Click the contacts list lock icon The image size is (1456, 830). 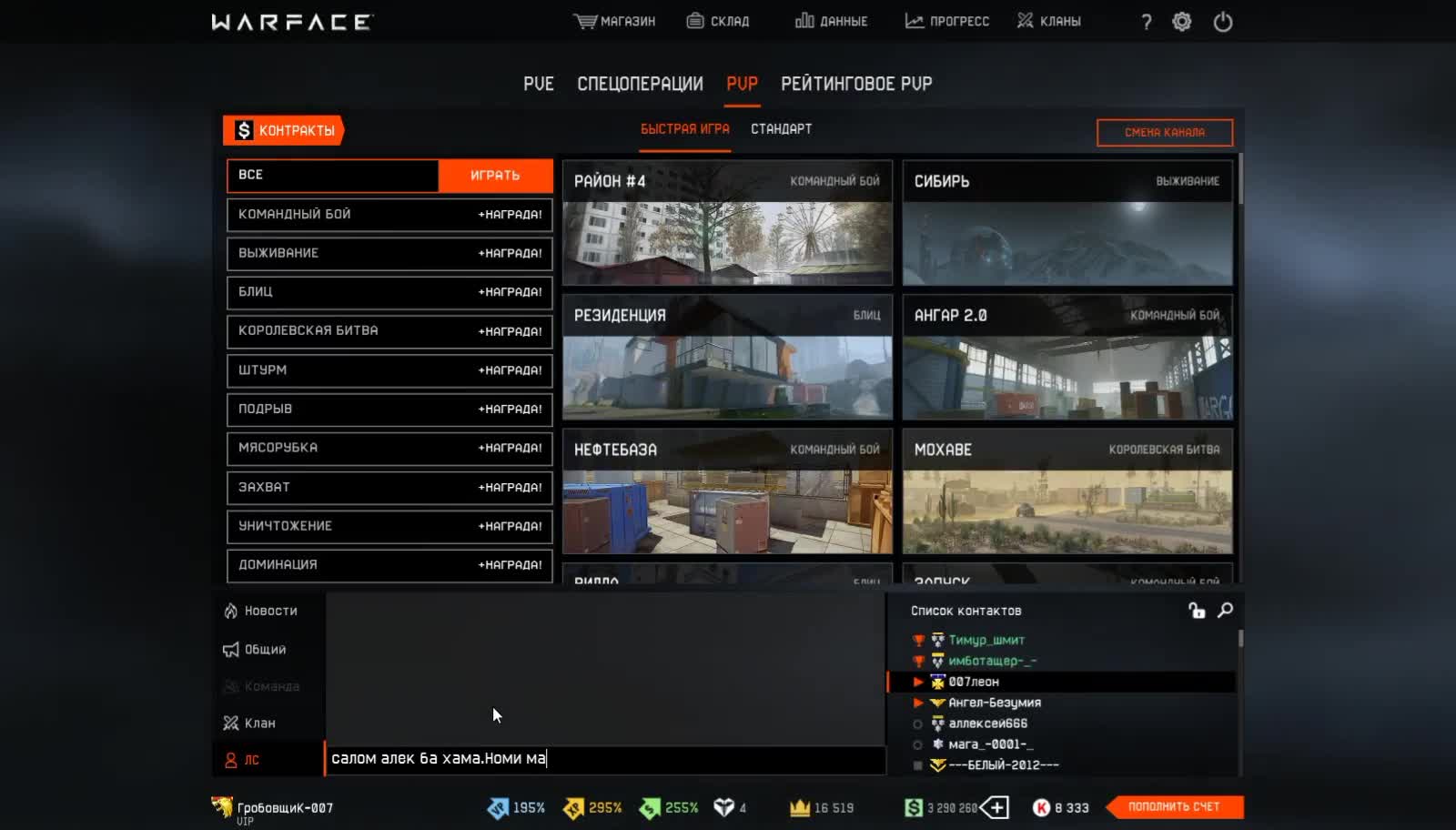click(1197, 610)
